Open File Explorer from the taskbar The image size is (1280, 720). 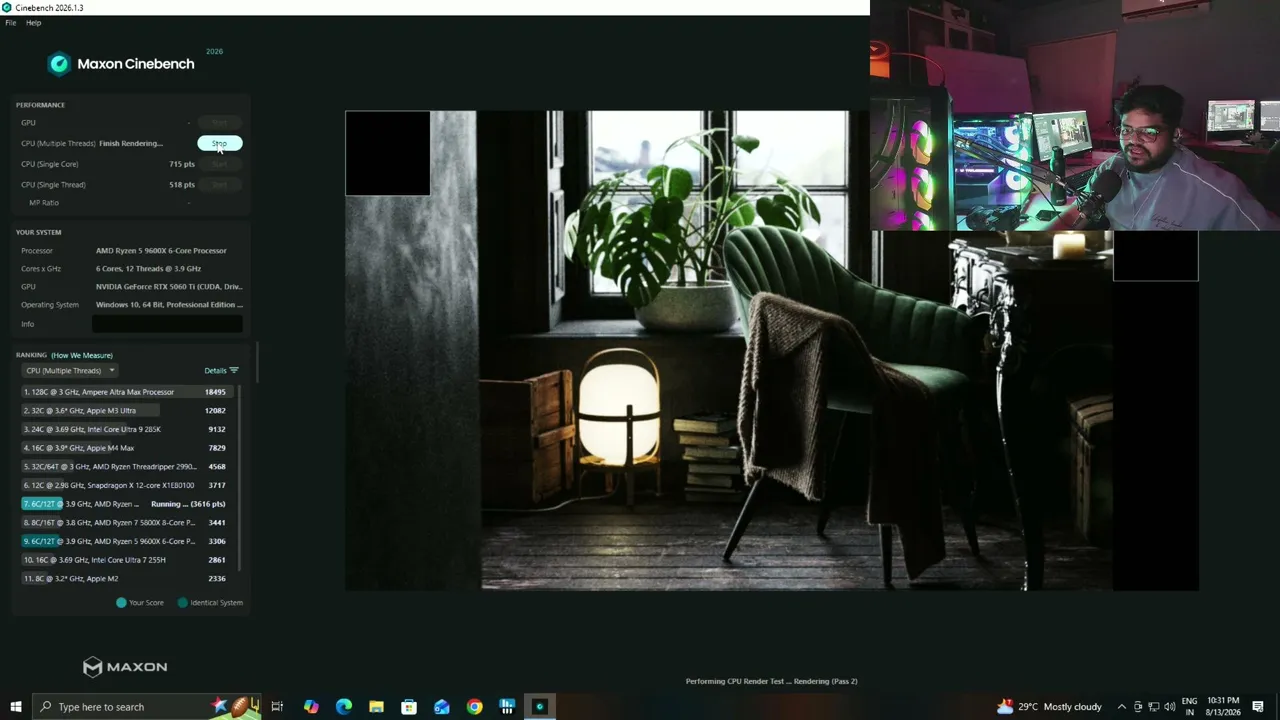[376, 707]
